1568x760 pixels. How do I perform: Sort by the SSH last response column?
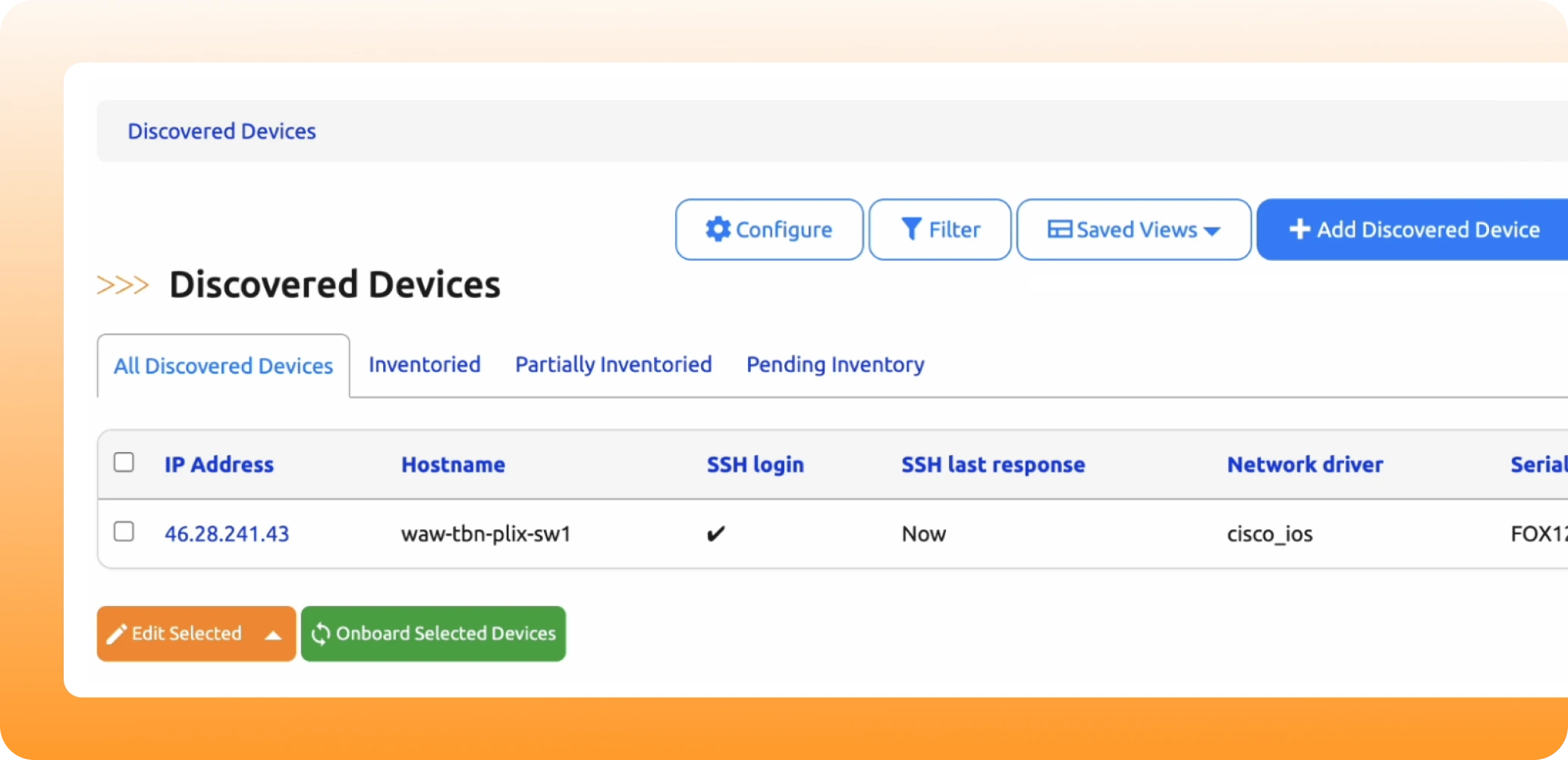[x=993, y=464]
